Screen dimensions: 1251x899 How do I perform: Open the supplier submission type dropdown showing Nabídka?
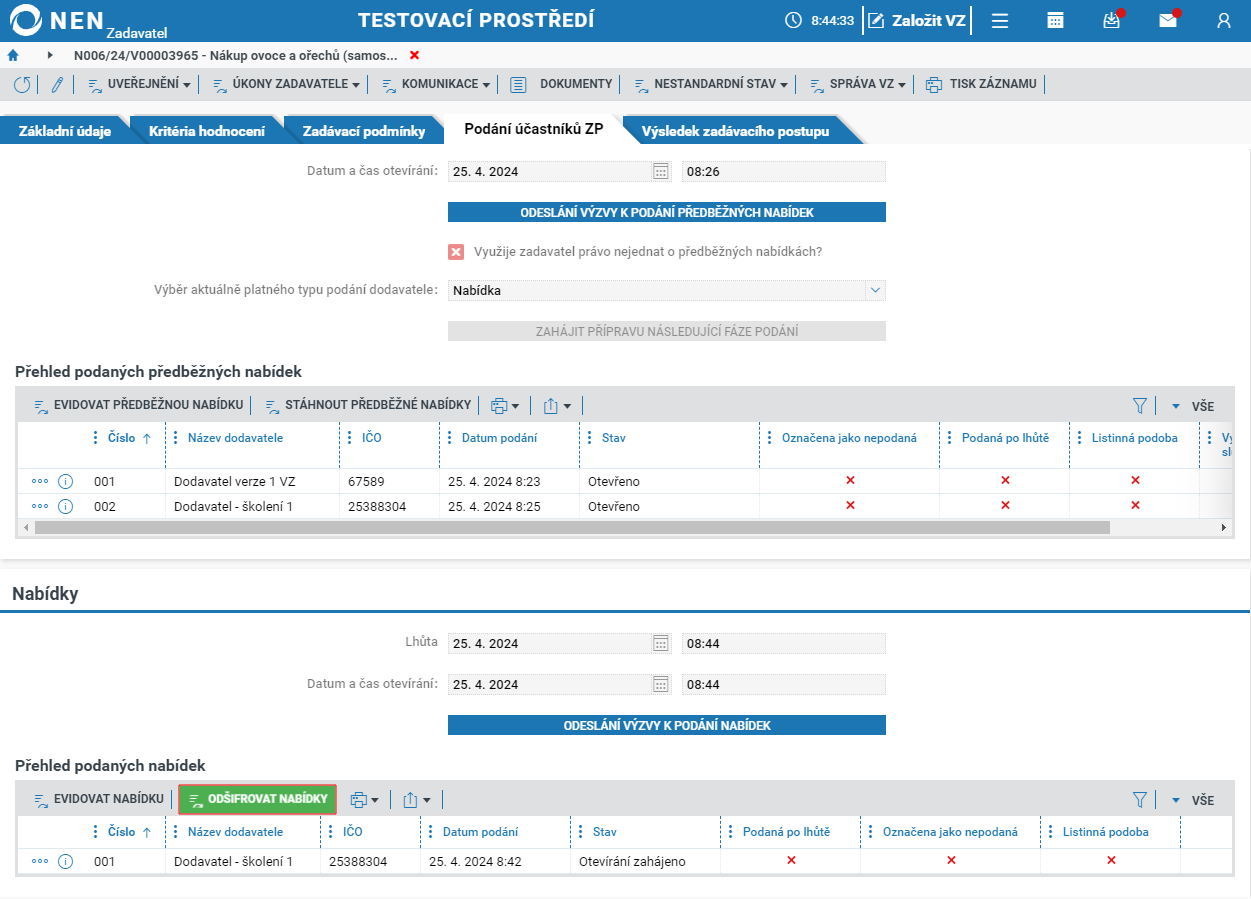[666, 291]
